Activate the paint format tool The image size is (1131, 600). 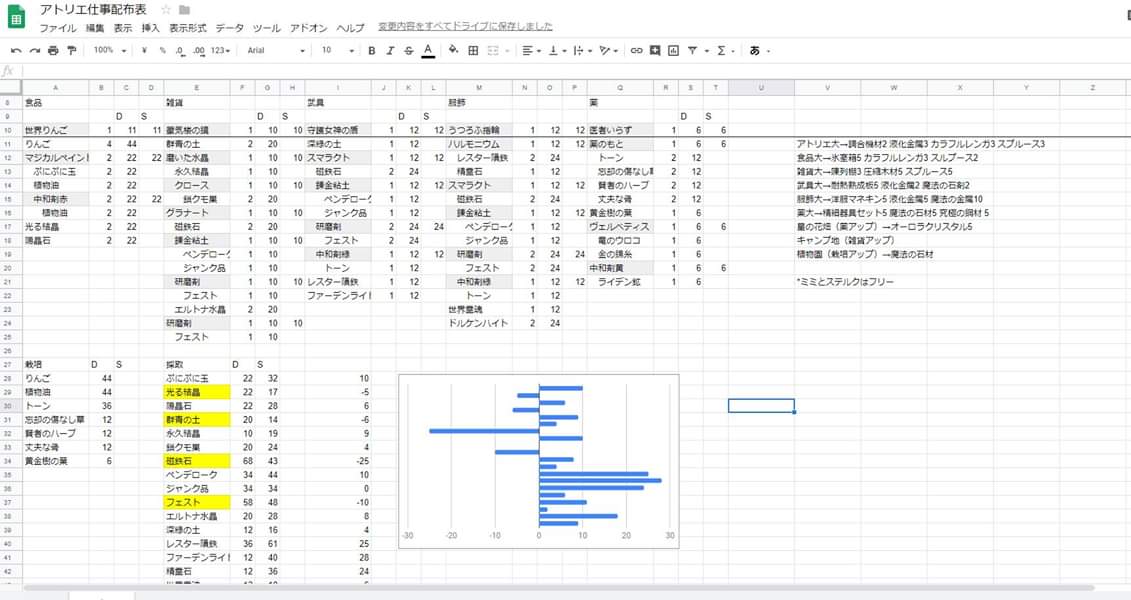click(71, 50)
